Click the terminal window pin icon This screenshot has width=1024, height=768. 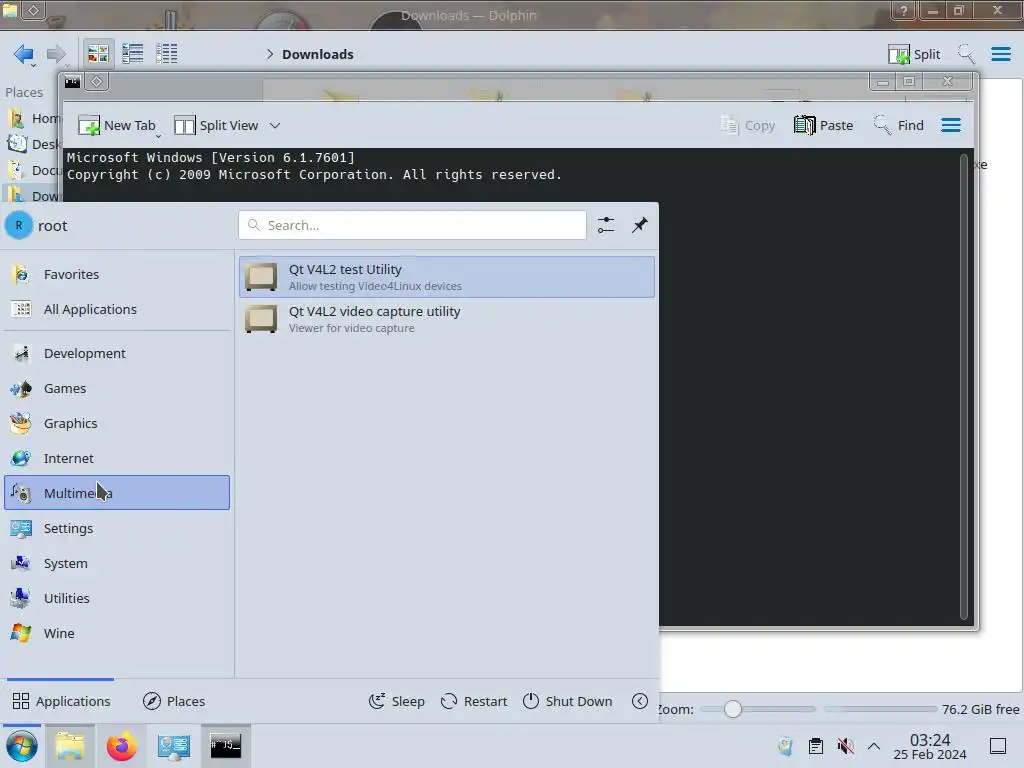[x=96, y=81]
